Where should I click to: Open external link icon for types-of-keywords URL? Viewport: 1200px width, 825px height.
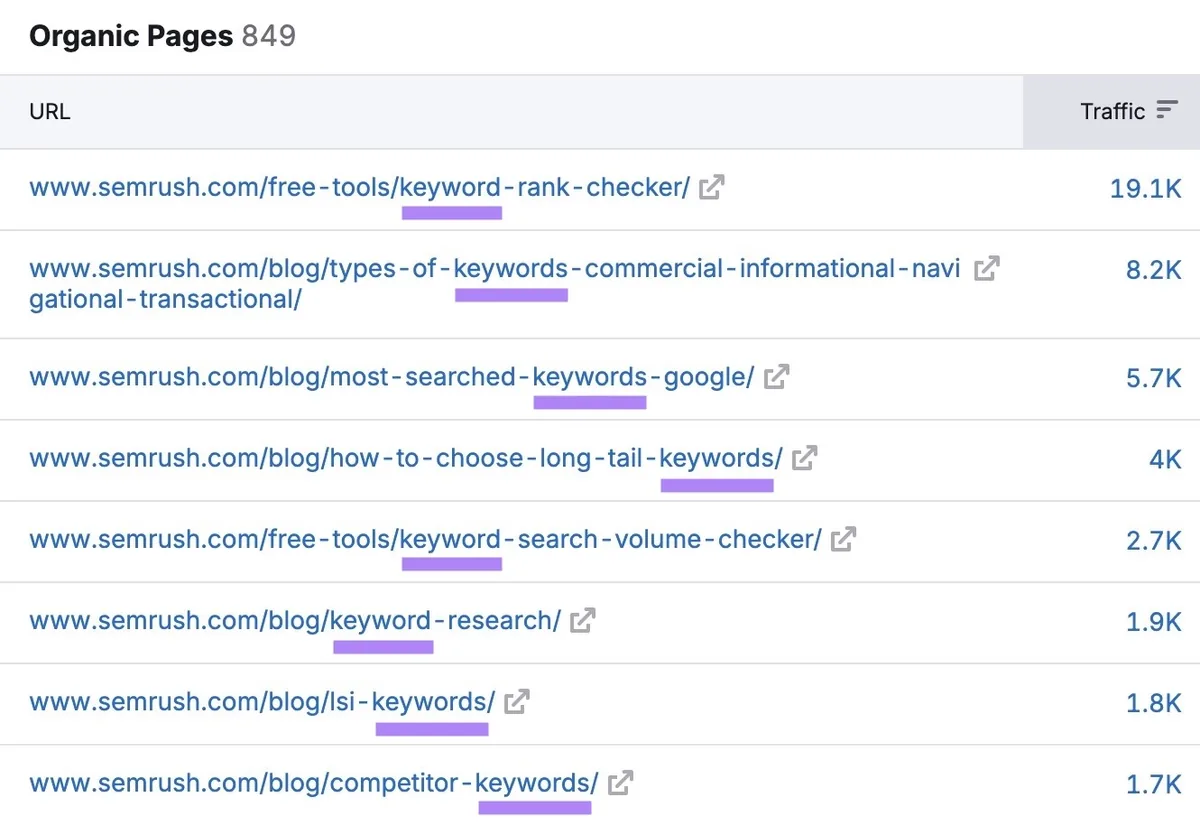point(986,268)
